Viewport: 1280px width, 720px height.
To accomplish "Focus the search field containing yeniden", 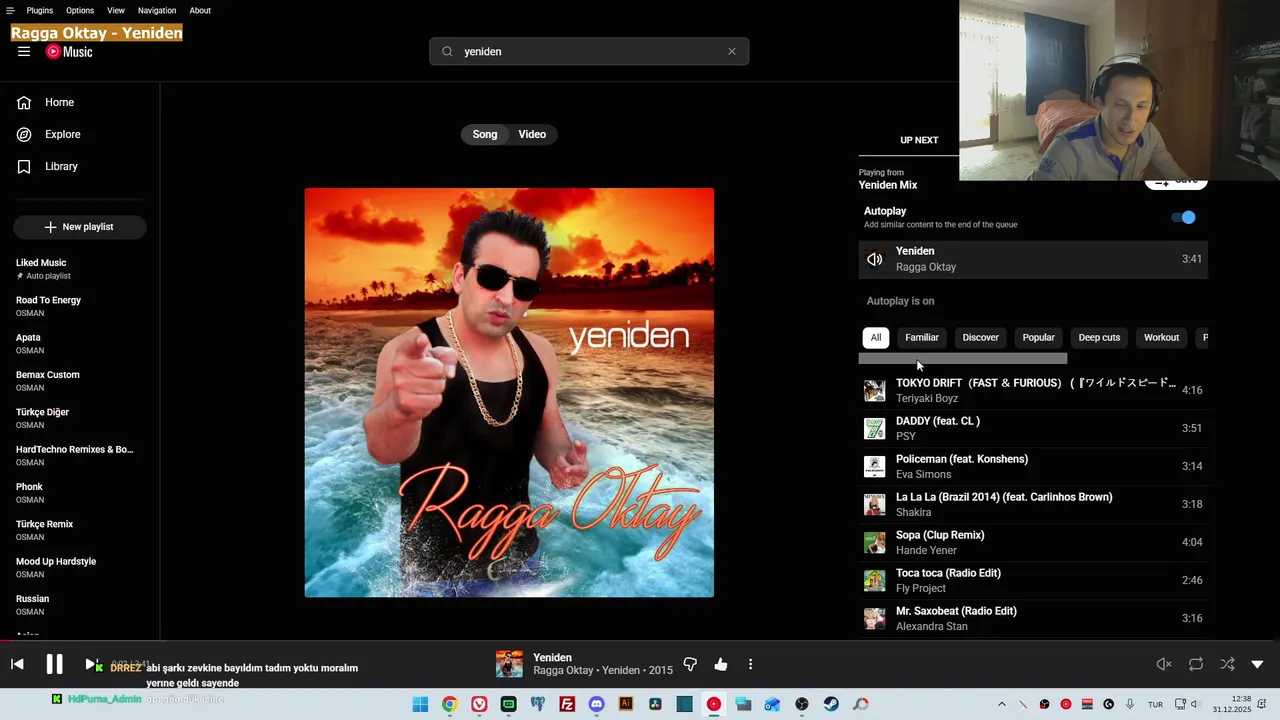I will tap(590, 52).
